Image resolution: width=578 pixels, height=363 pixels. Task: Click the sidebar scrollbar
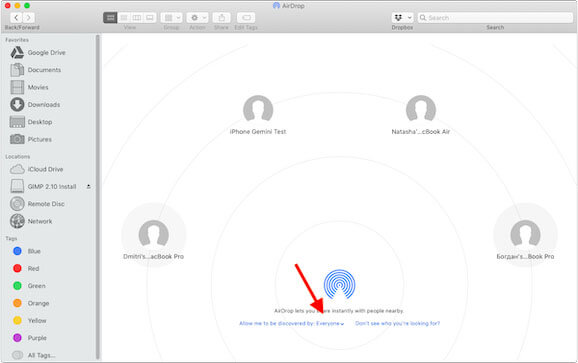pos(98,197)
